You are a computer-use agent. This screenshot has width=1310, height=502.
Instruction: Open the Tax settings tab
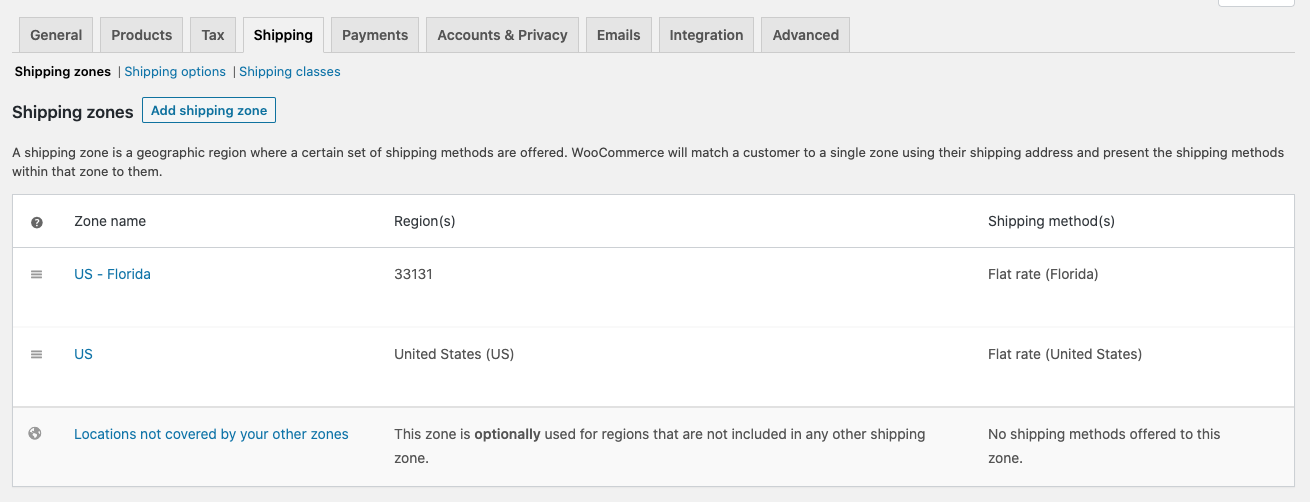(213, 35)
